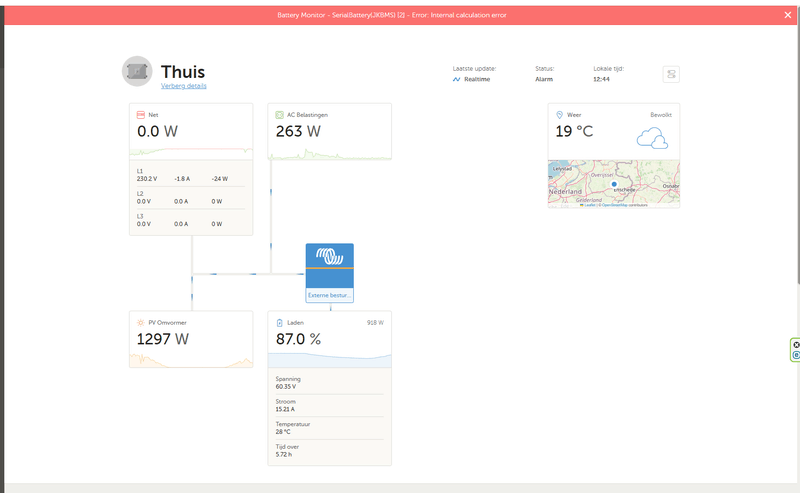Click the 19 °C temperature value
The image size is (800, 493).
click(574, 132)
